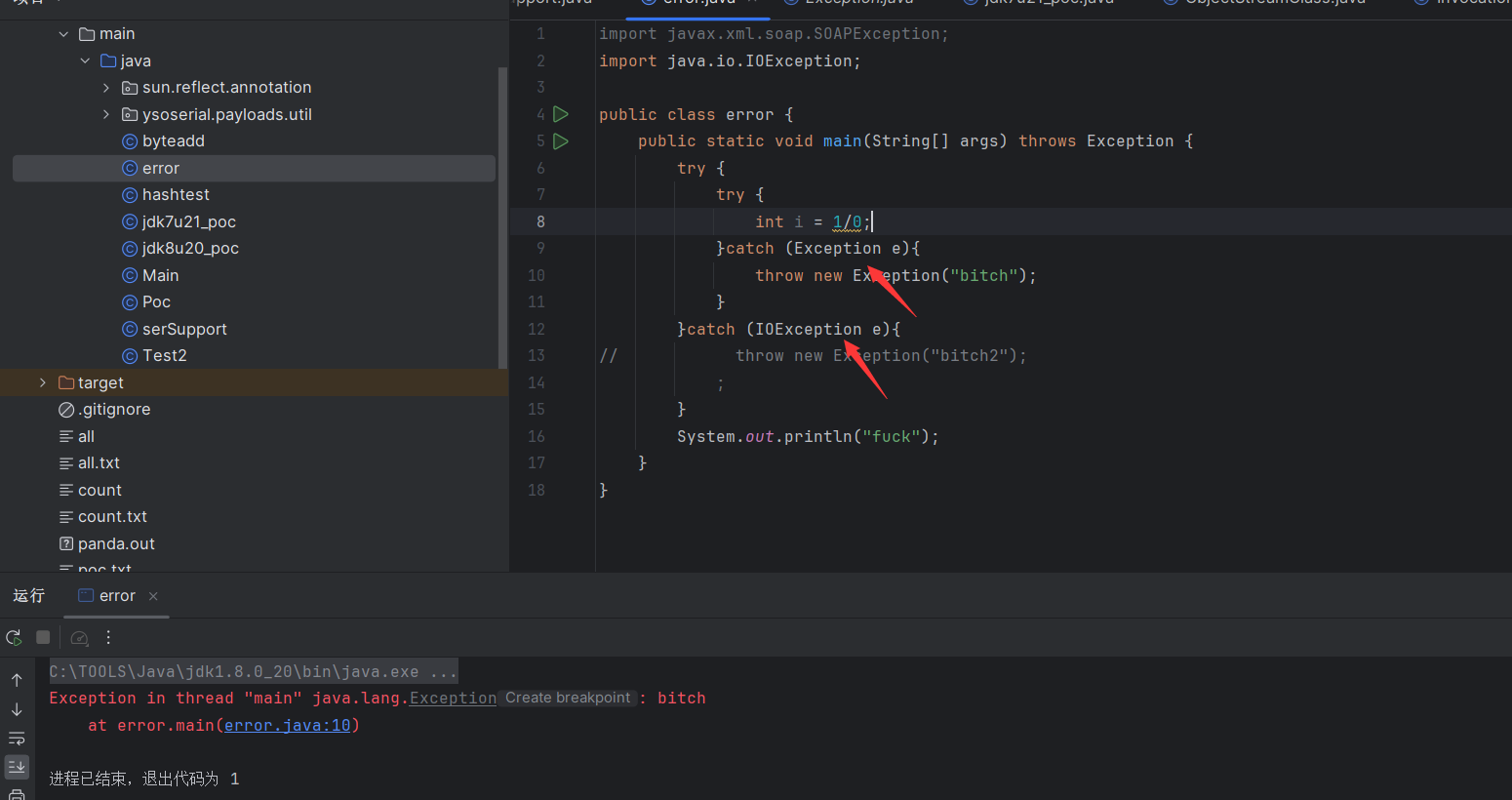Click the print icon in console sidebar
1512x800 pixels.
(x=17, y=794)
